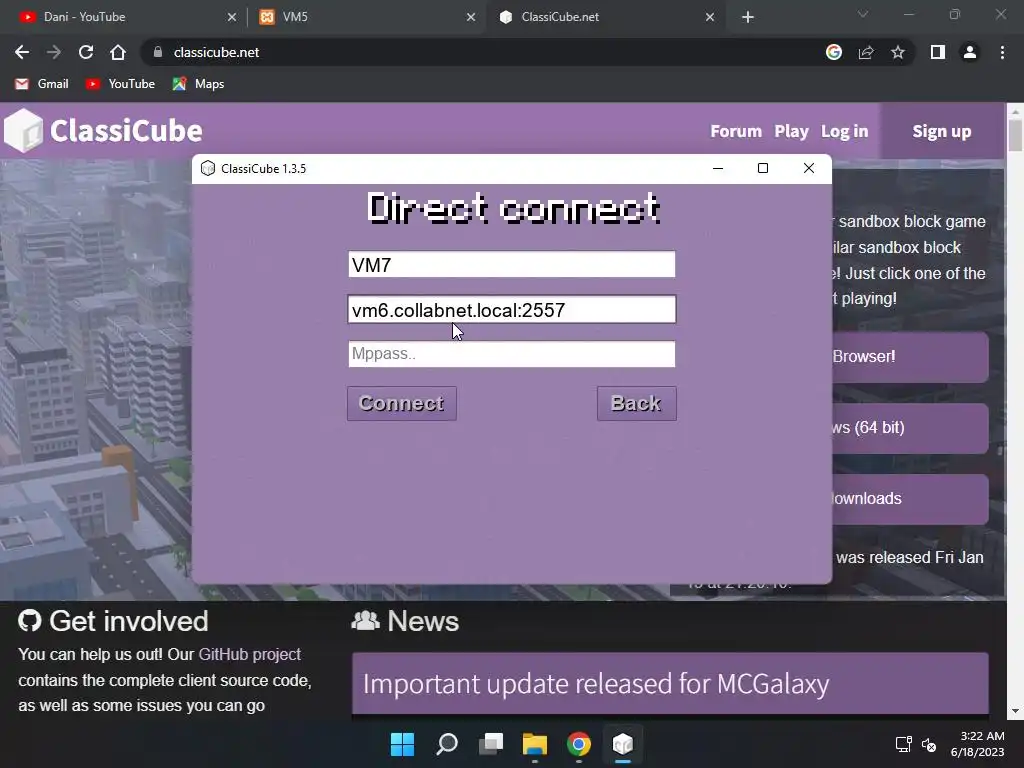Click the Get involved GitHub icon
This screenshot has width=1024, height=768.
[29, 620]
